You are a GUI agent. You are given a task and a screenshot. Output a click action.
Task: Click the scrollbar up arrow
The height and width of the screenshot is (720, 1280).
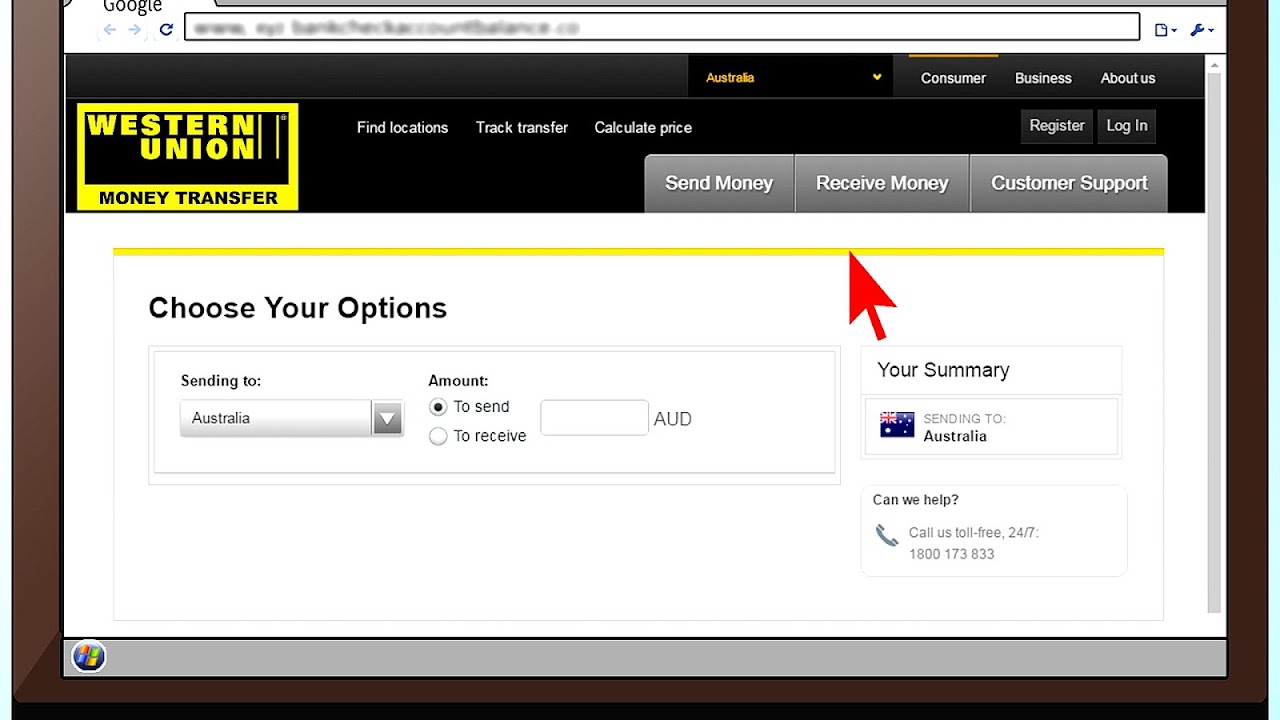1214,64
